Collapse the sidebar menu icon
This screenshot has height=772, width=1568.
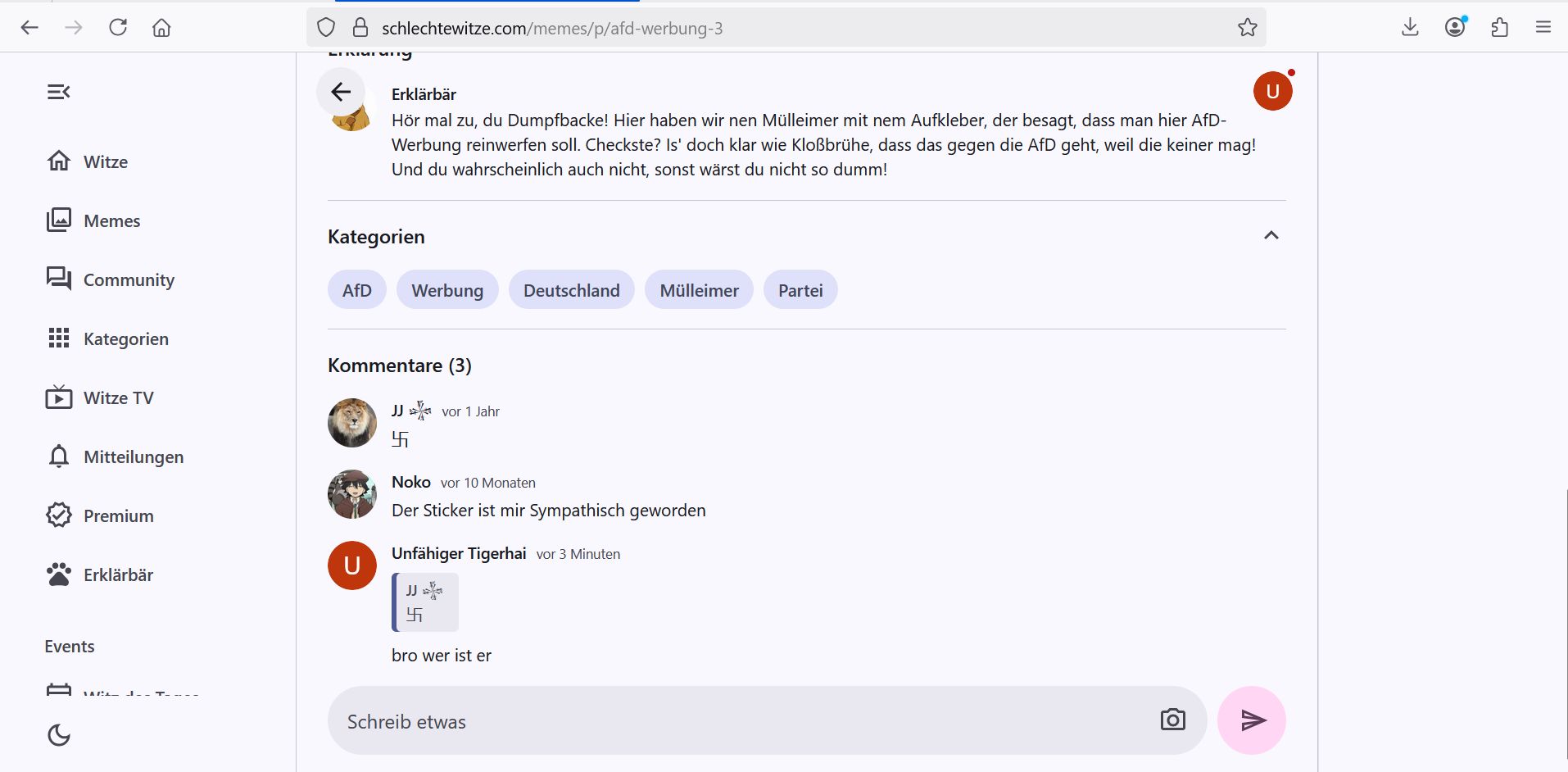pos(58,92)
